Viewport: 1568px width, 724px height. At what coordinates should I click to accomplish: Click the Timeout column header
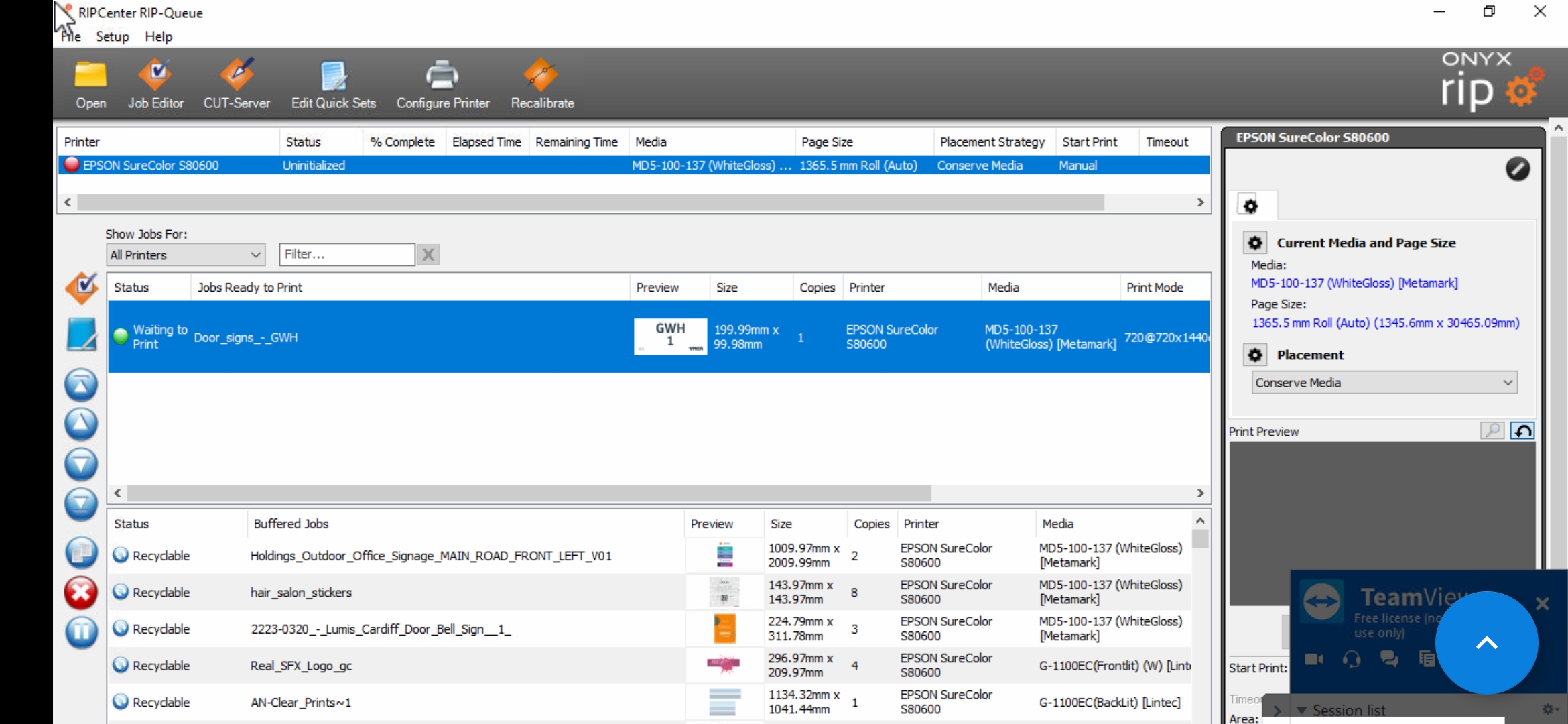1173,142
